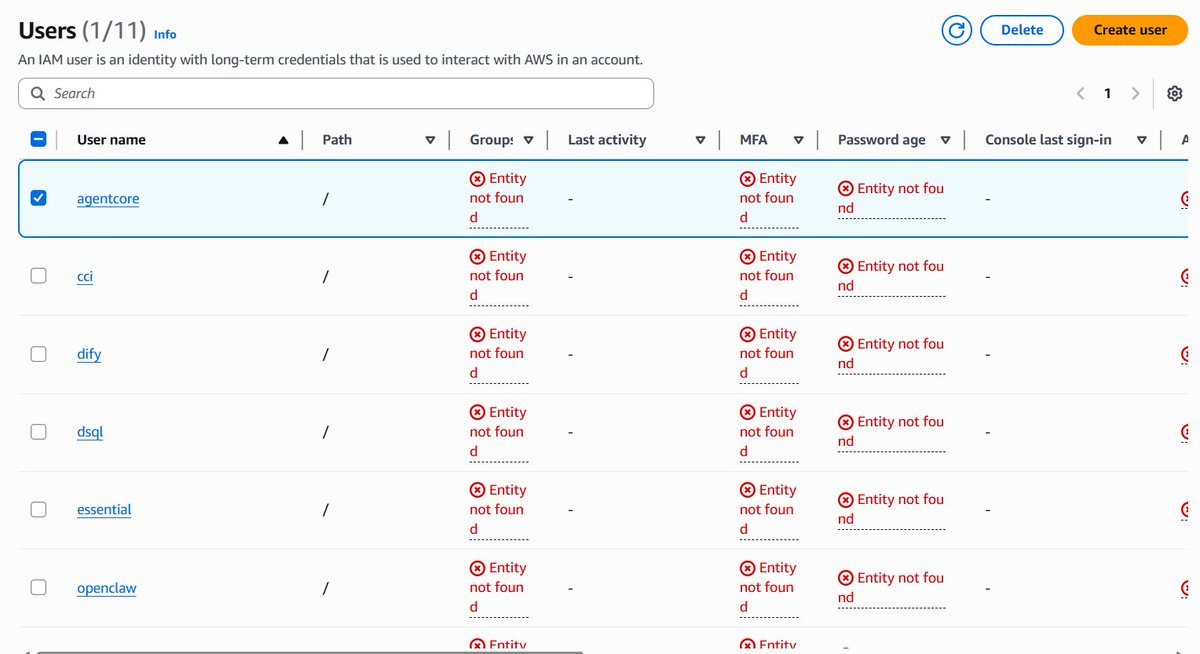Viewport: 1200px width, 654px height.
Task: Click the error icon in dify's Groups cell
Action: click(x=478, y=334)
